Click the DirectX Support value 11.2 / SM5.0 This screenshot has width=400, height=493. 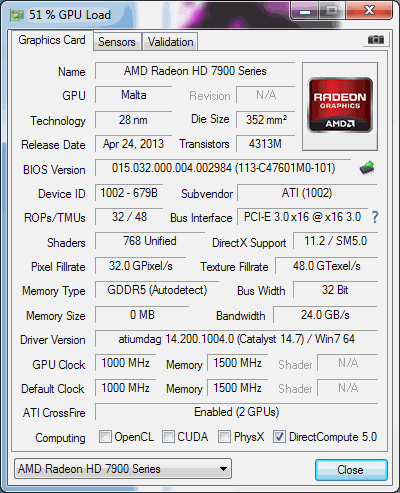click(336, 241)
